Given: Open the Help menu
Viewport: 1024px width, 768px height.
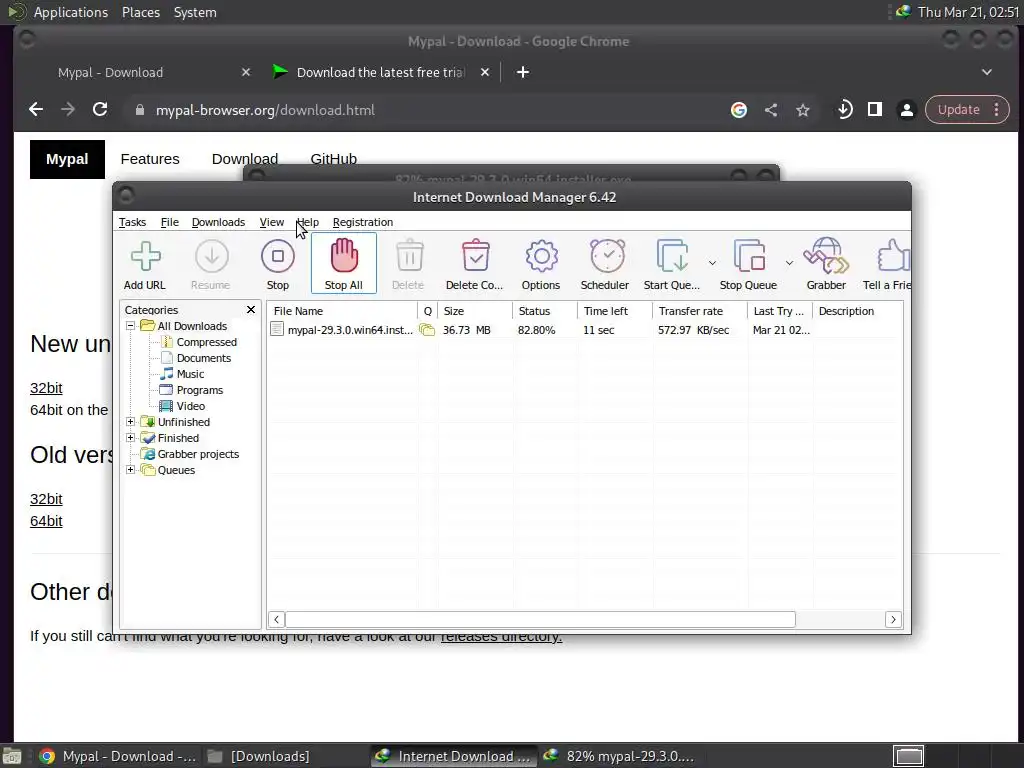Looking at the screenshot, I should 308,222.
